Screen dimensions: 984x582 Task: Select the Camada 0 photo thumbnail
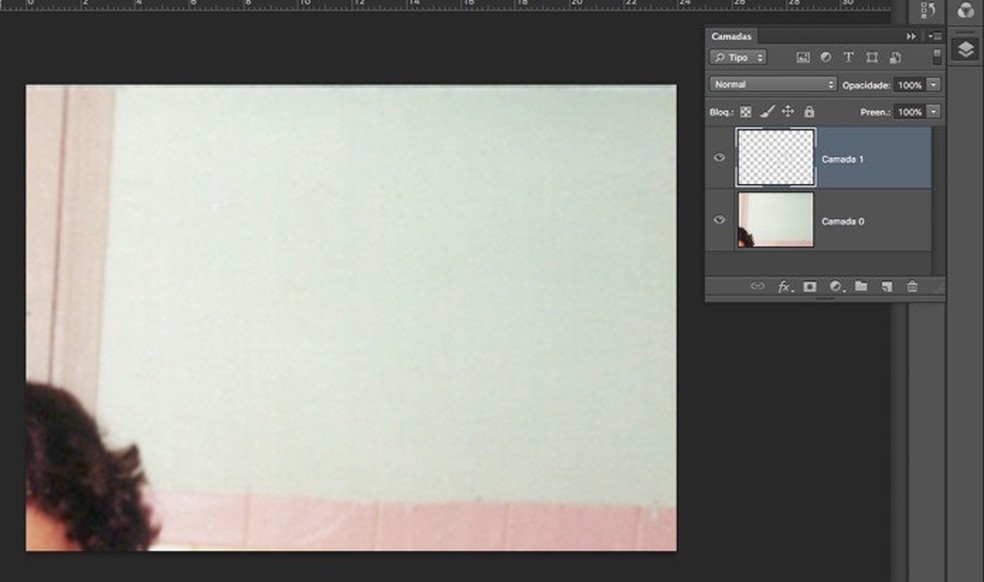click(x=776, y=220)
